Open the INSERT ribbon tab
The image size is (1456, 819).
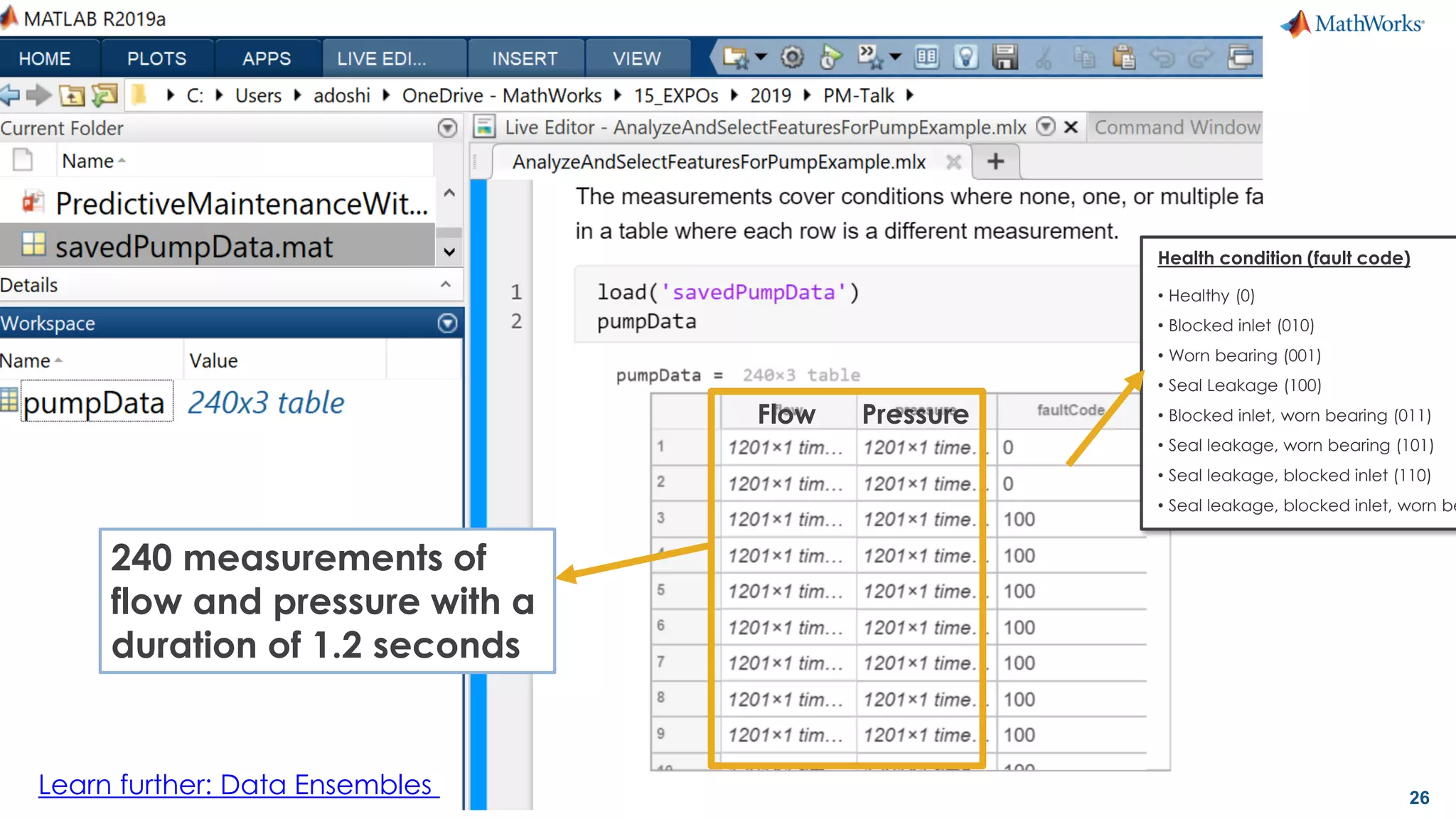(x=525, y=59)
